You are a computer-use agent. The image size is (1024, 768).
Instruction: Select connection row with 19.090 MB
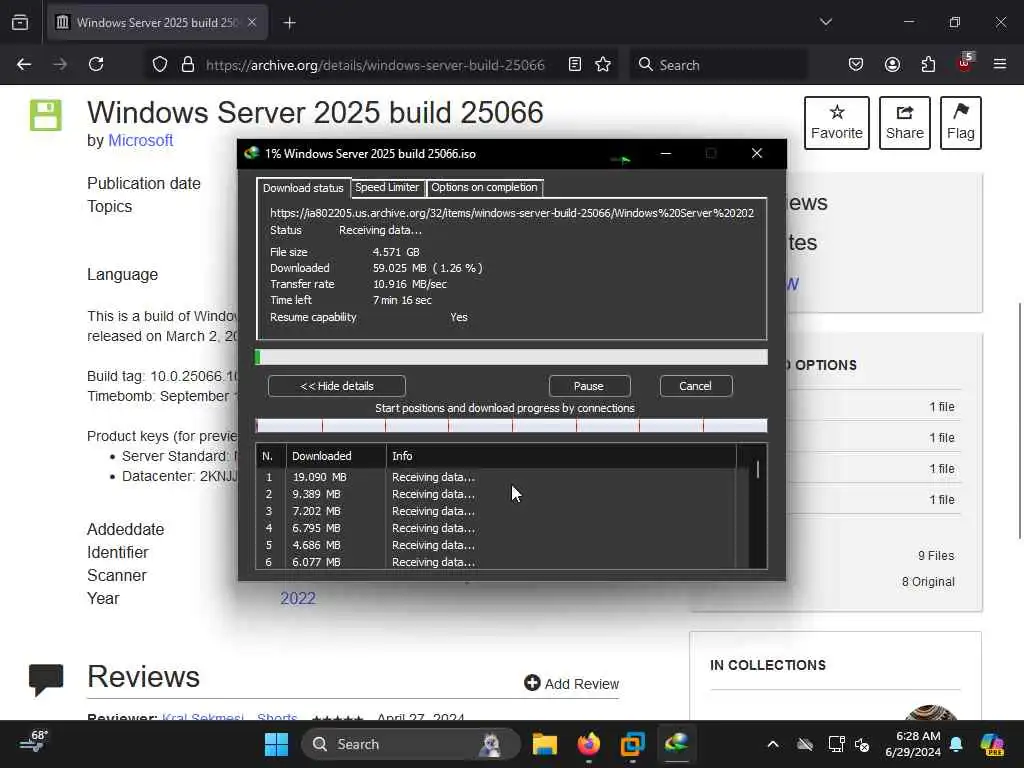coord(496,477)
